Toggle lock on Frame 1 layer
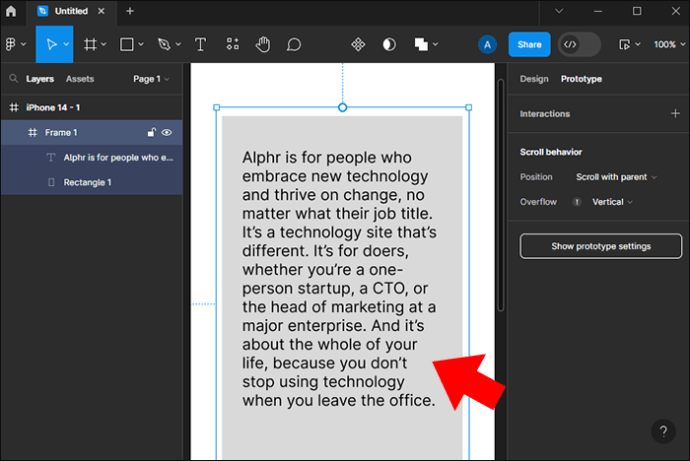Viewport: 690px width, 461px height. [x=152, y=132]
